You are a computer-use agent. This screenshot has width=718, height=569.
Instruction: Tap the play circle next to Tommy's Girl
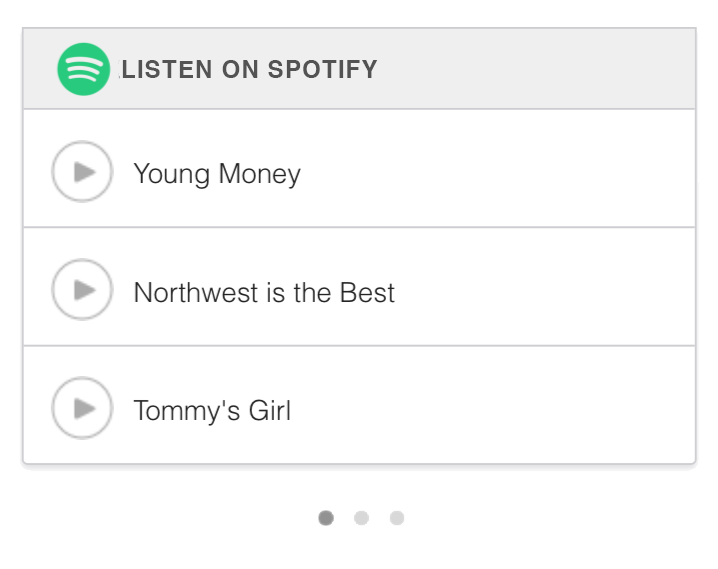click(82, 409)
